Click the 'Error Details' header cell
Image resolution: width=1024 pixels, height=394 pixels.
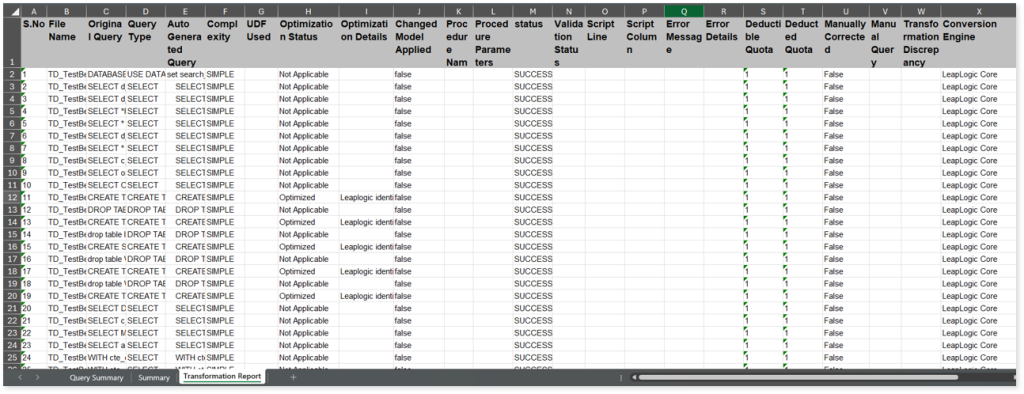724,42
